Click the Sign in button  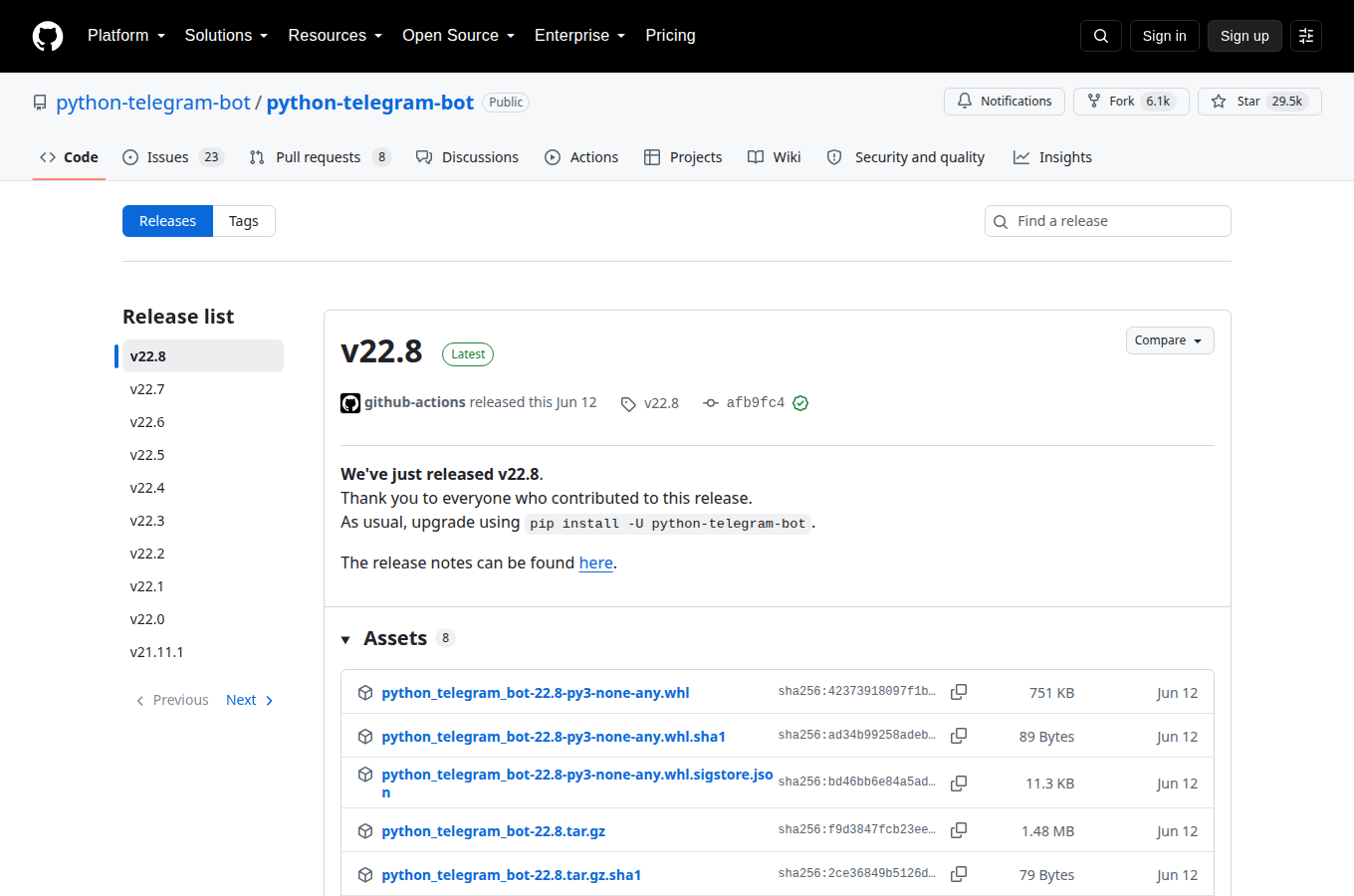point(1164,36)
